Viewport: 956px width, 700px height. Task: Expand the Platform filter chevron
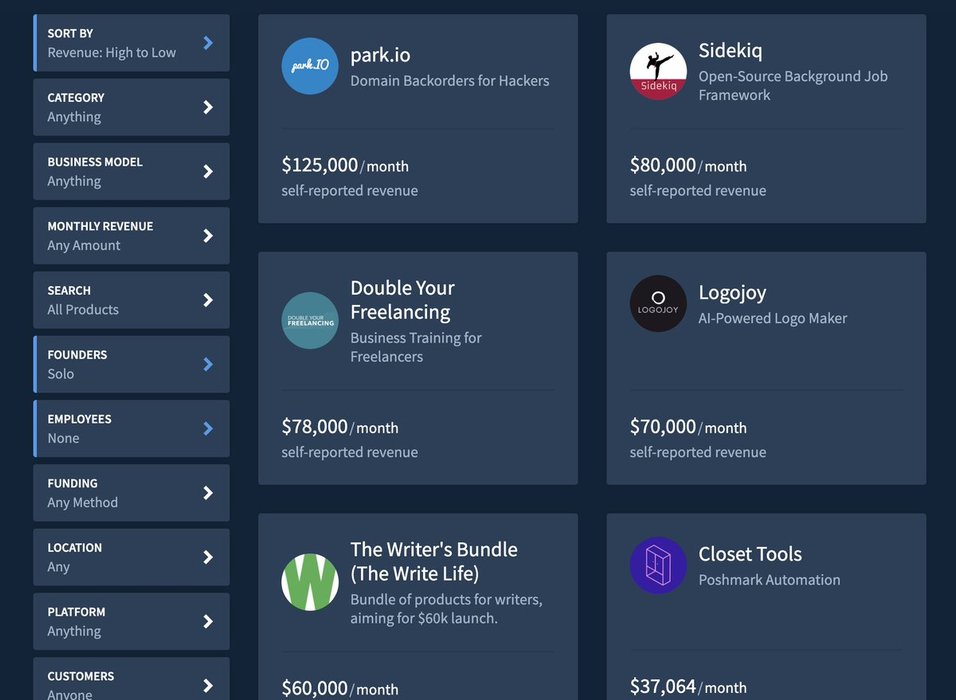(208, 621)
